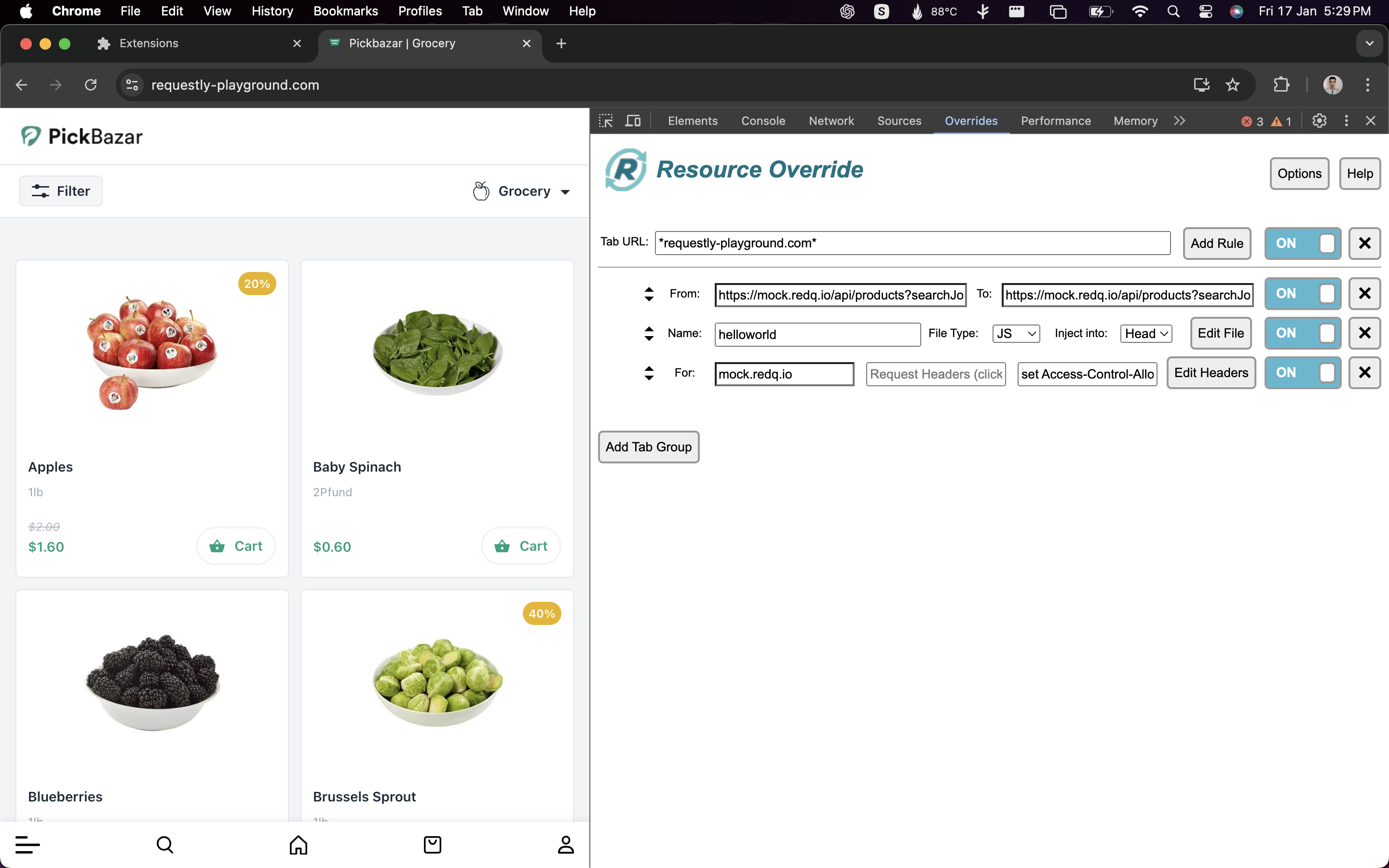This screenshot has width=1389, height=868.
Task: Switch to the Network tab in DevTools
Action: pos(831,121)
